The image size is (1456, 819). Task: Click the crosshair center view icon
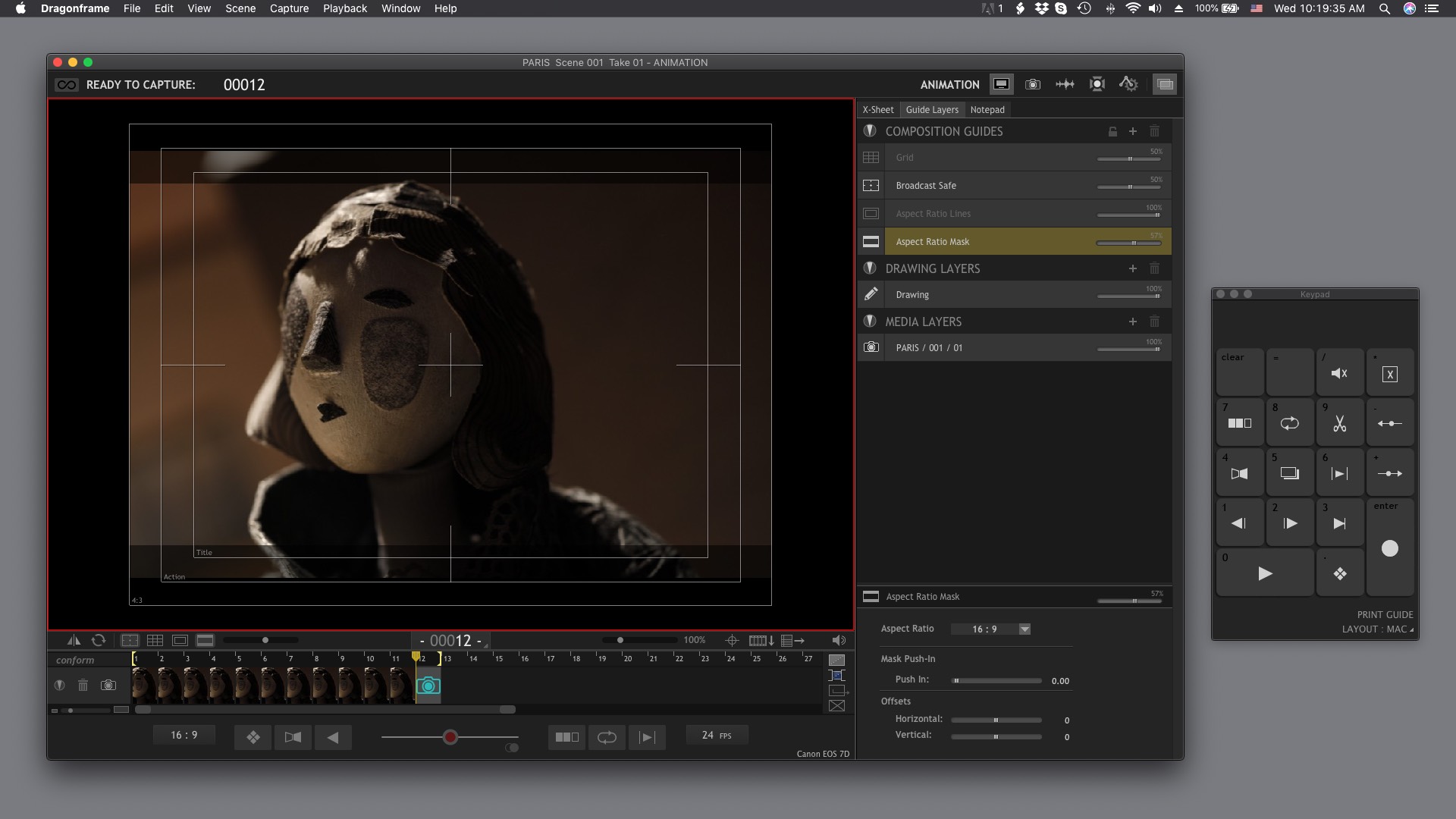732,641
